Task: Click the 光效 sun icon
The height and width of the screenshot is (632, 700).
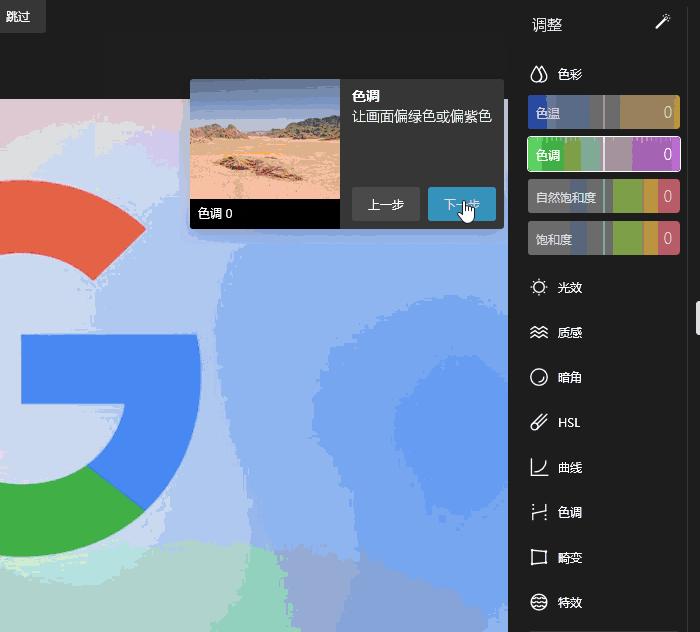Action: pyautogui.click(x=538, y=287)
